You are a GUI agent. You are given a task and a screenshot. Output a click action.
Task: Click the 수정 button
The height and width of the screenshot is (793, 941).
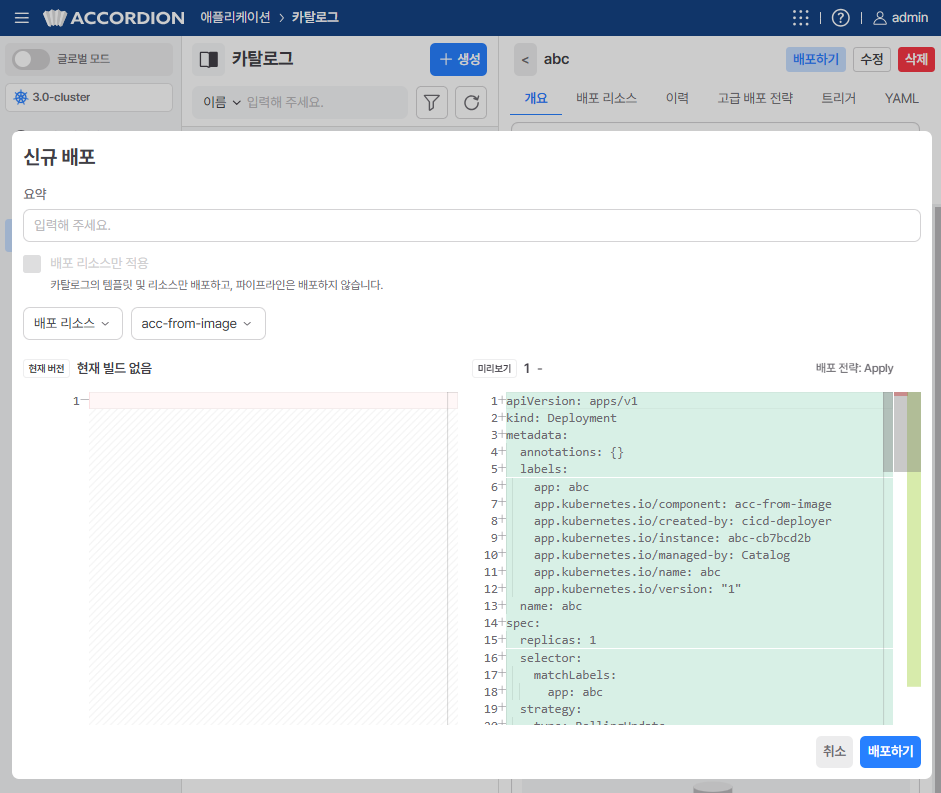(871, 59)
